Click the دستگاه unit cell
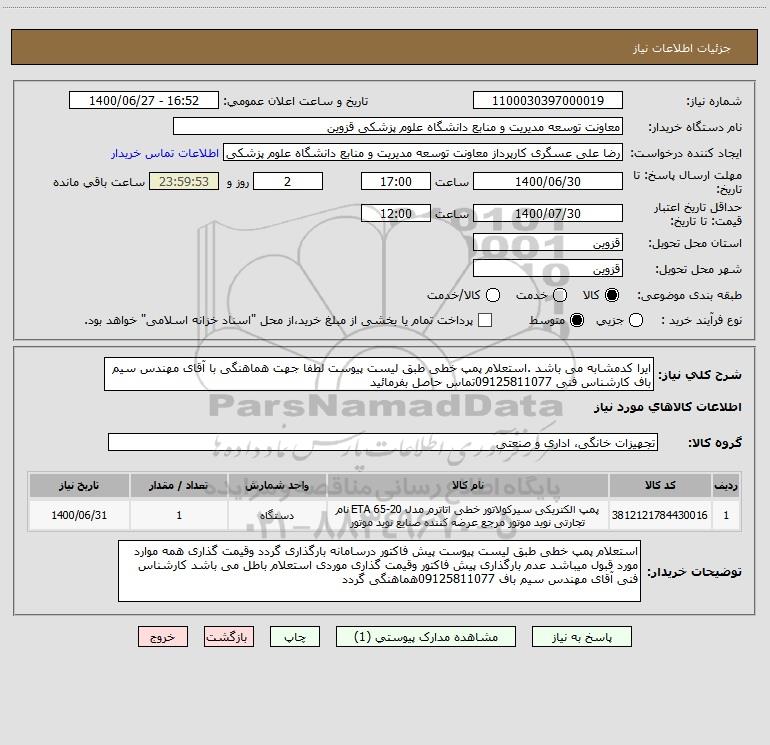The image size is (770, 745). coord(277,515)
